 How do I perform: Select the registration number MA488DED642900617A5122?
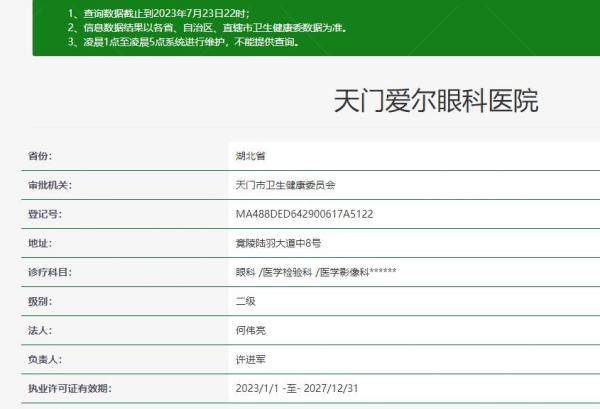coord(303,214)
